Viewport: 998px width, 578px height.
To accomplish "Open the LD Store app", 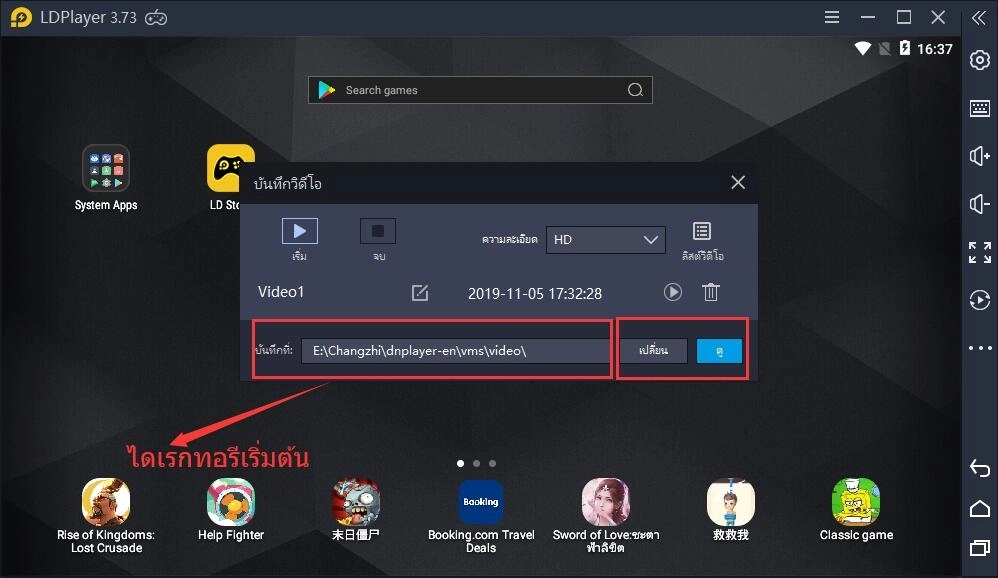I will [230, 168].
